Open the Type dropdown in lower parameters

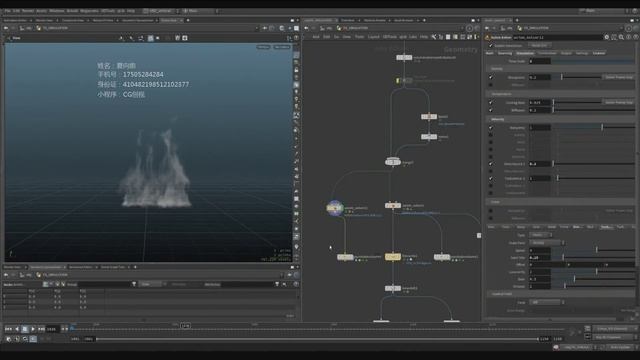pyautogui.click(x=540, y=235)
